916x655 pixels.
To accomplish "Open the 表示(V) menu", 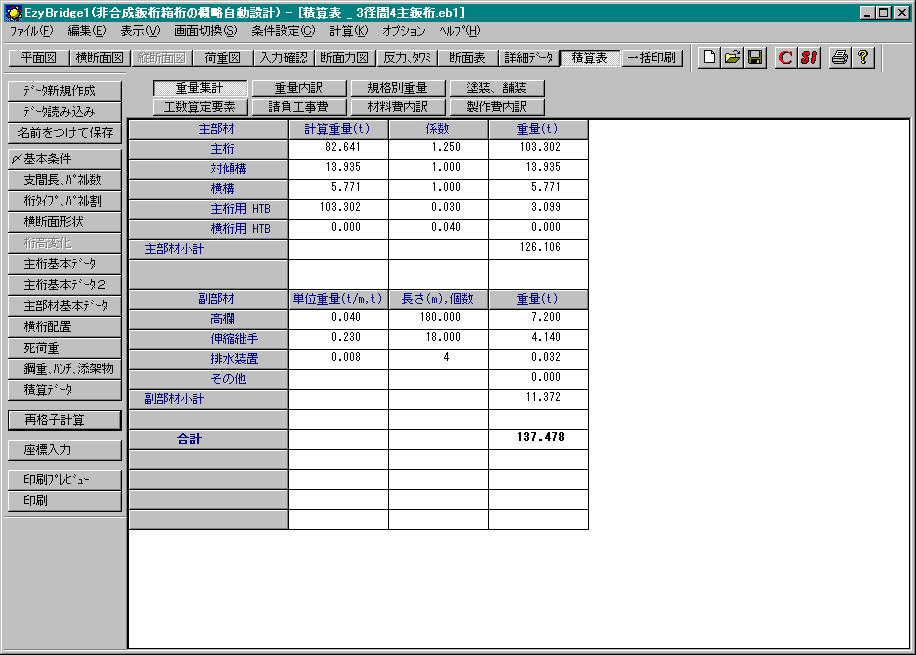I will (140, 31).
